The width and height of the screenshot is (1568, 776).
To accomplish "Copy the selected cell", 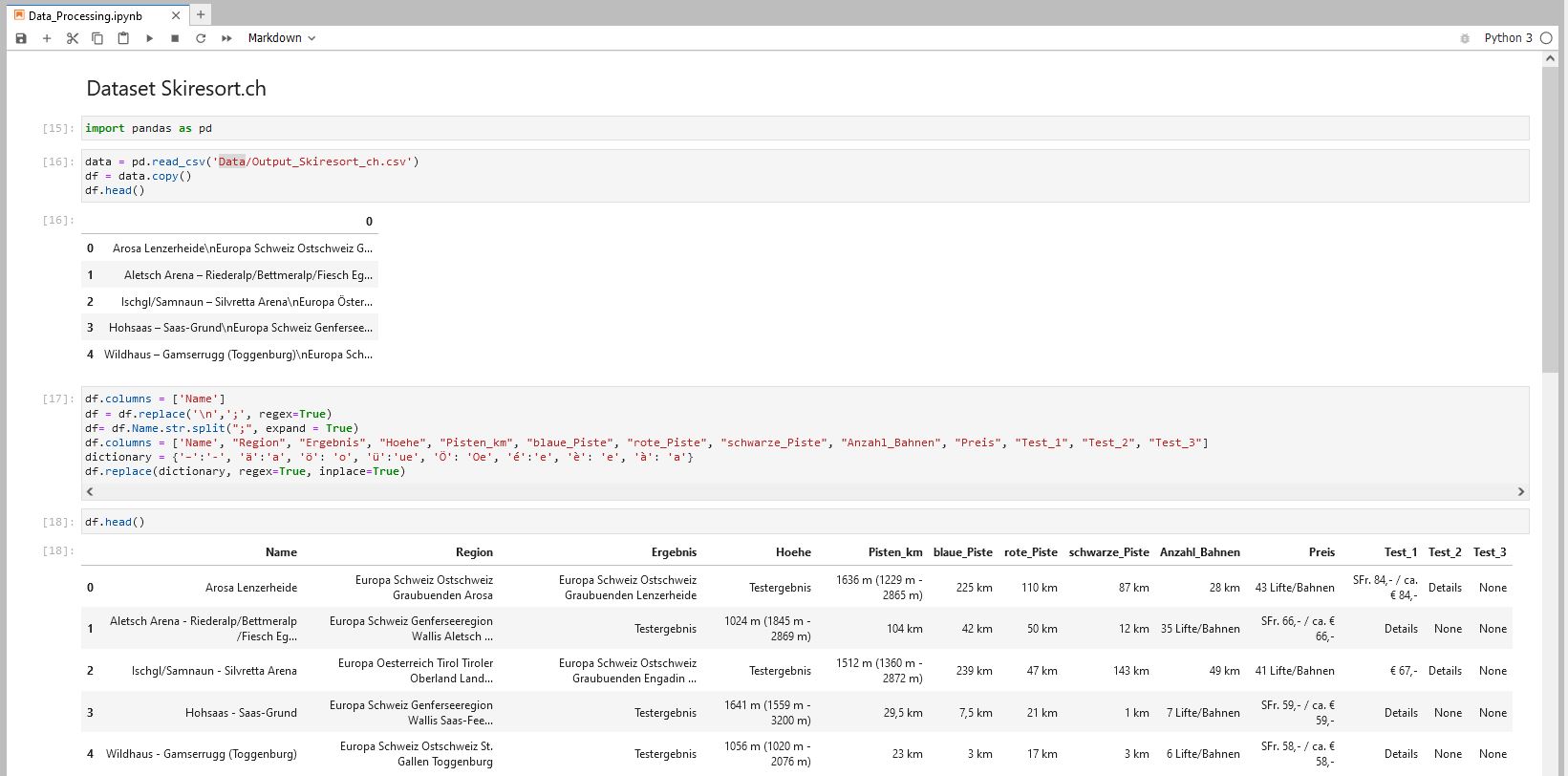I will pyautogui.click(x=97, y=38).
